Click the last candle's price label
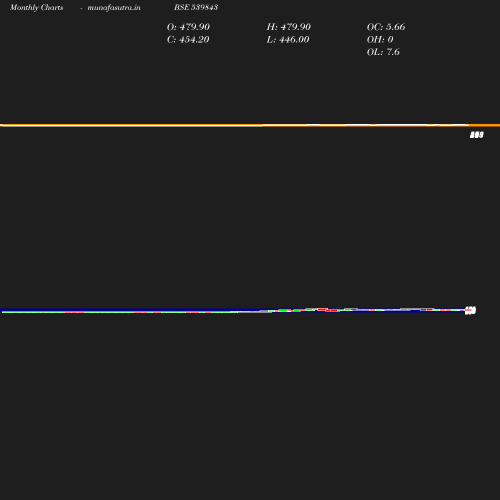This screenshot has height=500, width=500. click(x=470, y=310)
